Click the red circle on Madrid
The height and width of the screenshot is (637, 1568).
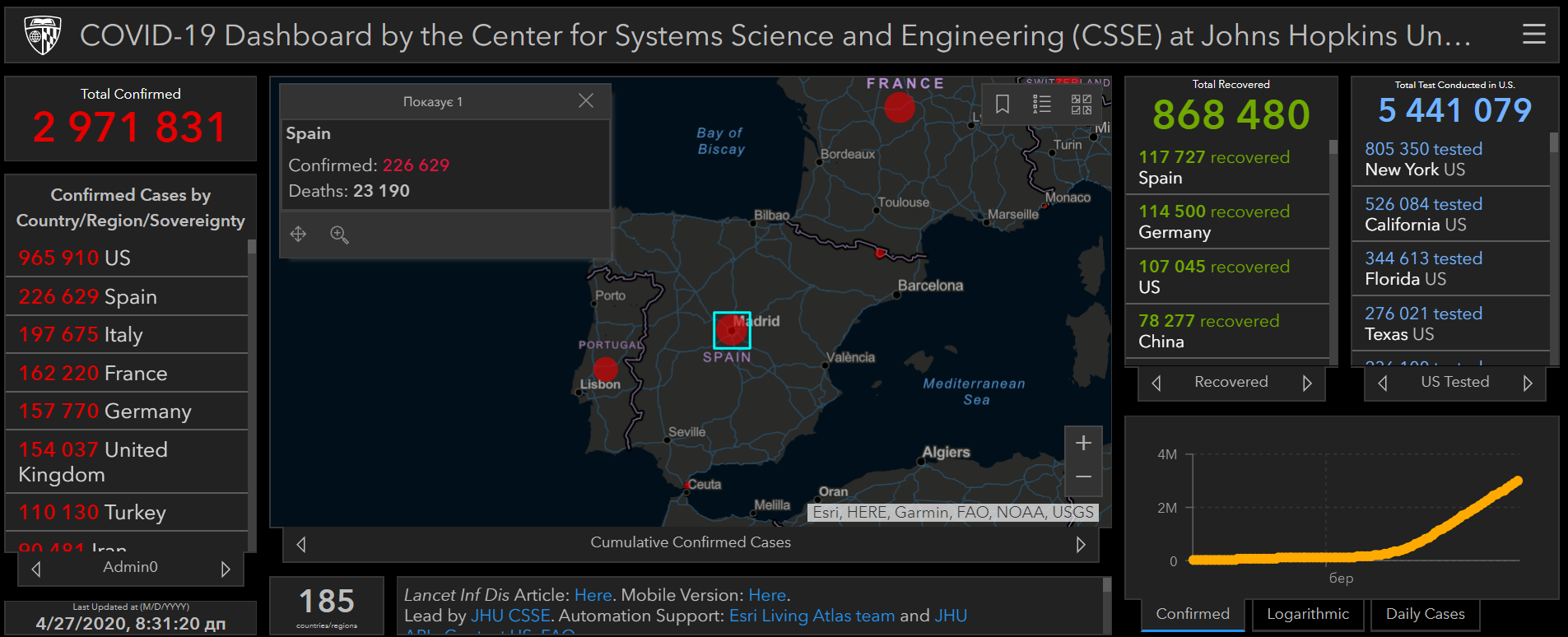(x=731, y=330)
